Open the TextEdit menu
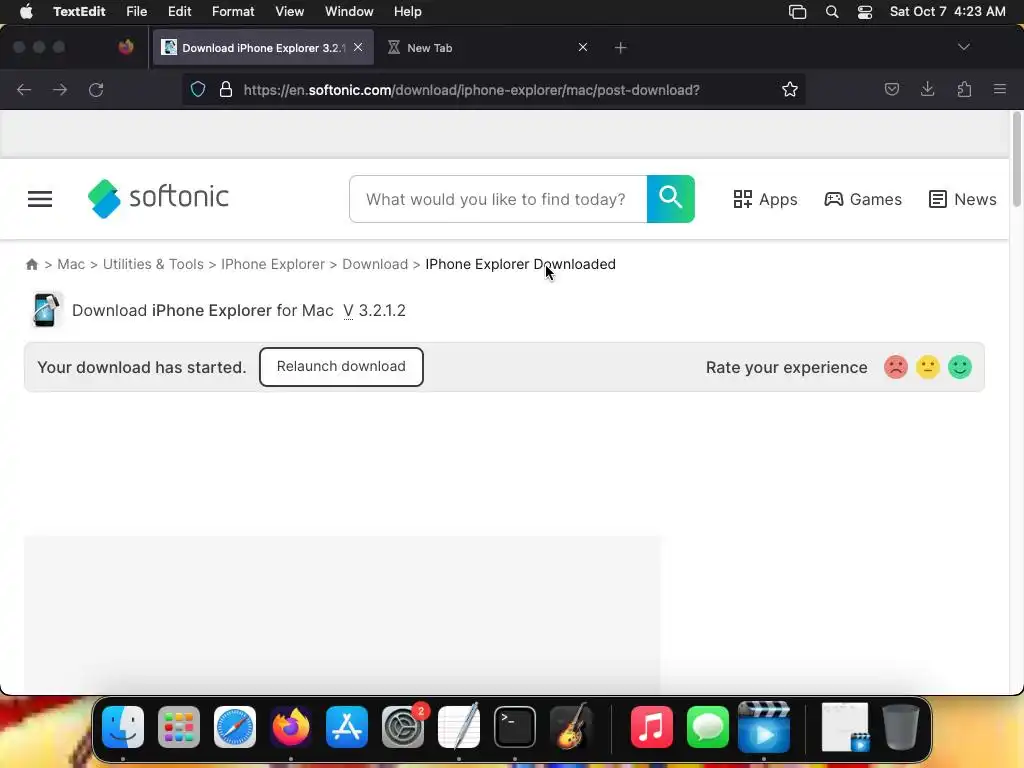This screenshot has height=768, width=1024. tap(79, 11)
